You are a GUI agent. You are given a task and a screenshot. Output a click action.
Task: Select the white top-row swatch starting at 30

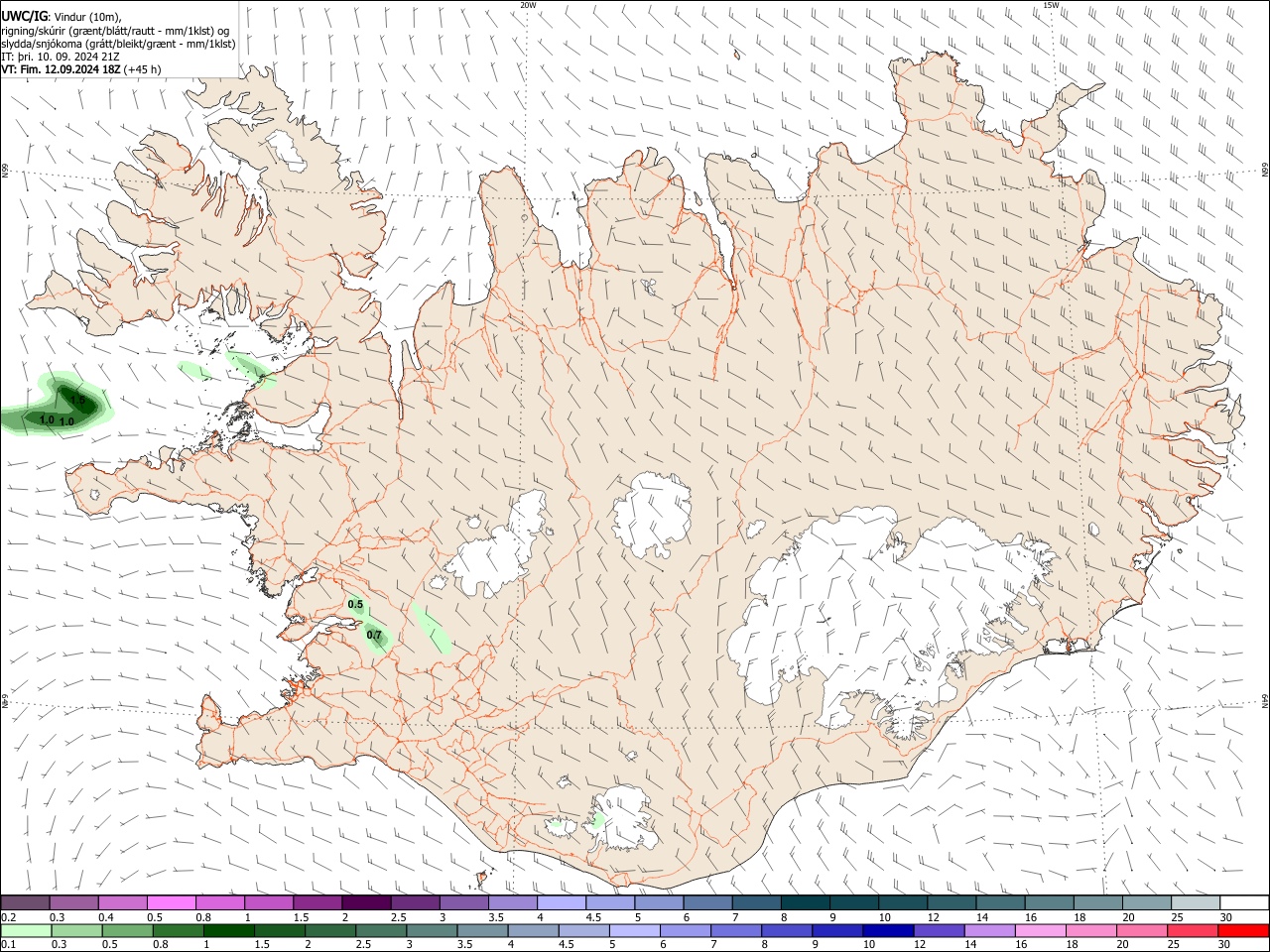[x=1244, y=902]
